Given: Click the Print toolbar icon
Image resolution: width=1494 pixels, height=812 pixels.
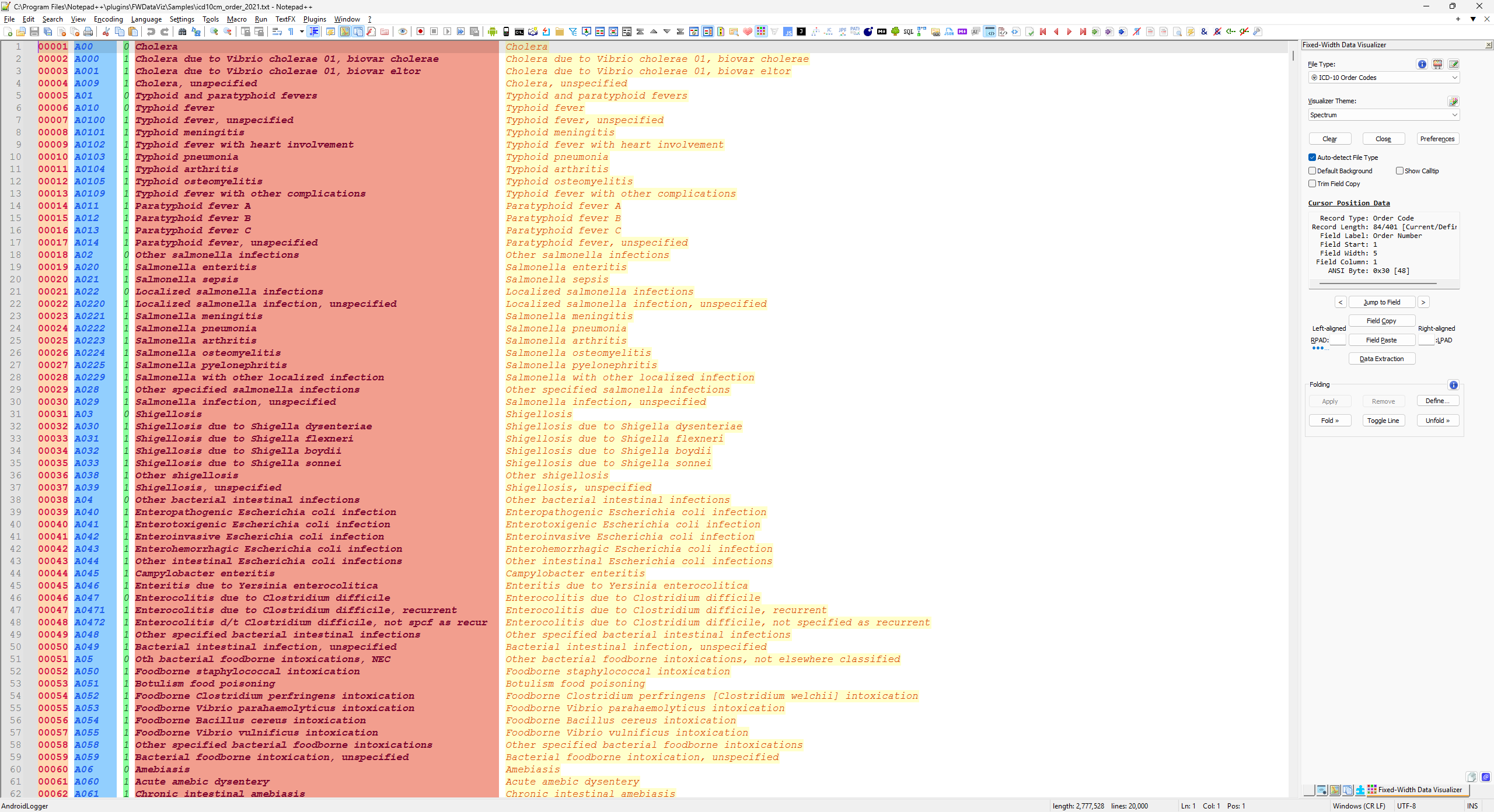Looking at the screenshot, I should click(x=88, y=32).
